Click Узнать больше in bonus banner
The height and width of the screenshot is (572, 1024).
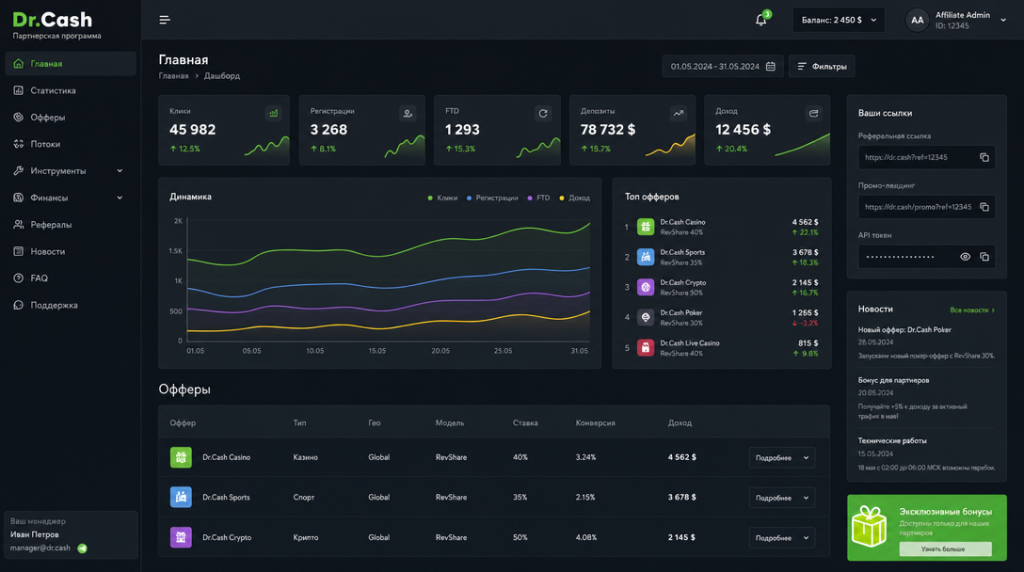pyautogui.click(x=945, y=549)
